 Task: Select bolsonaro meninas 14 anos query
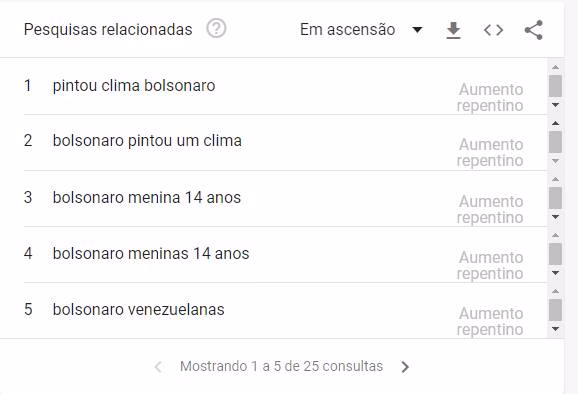[151, 254]
